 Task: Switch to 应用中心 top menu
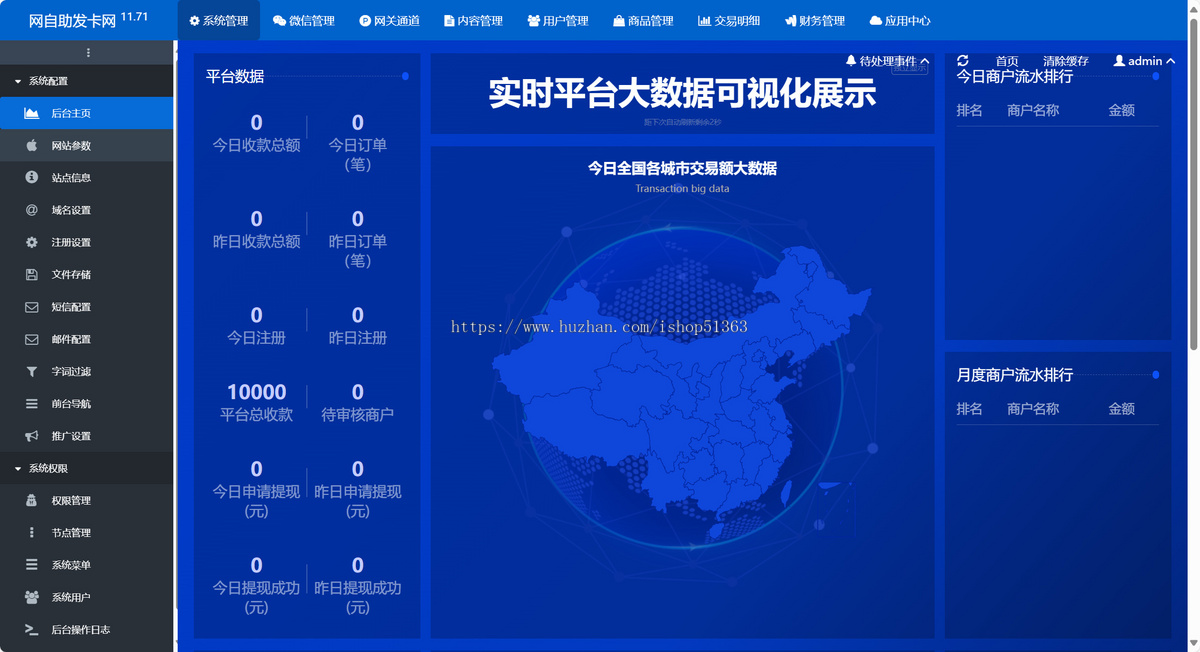point(900,20)
